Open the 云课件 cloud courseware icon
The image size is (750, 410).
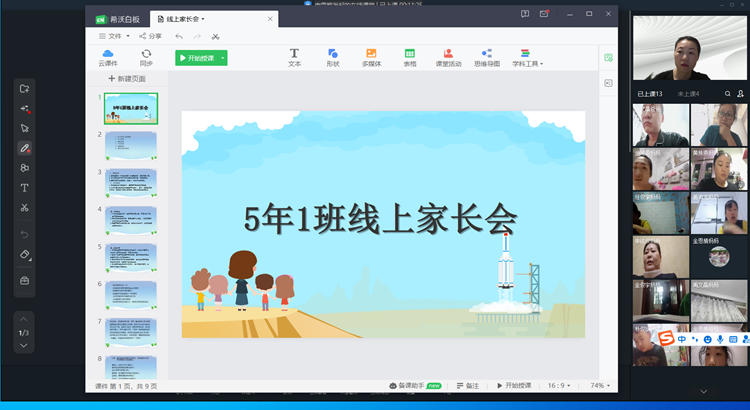click(107, 57)
